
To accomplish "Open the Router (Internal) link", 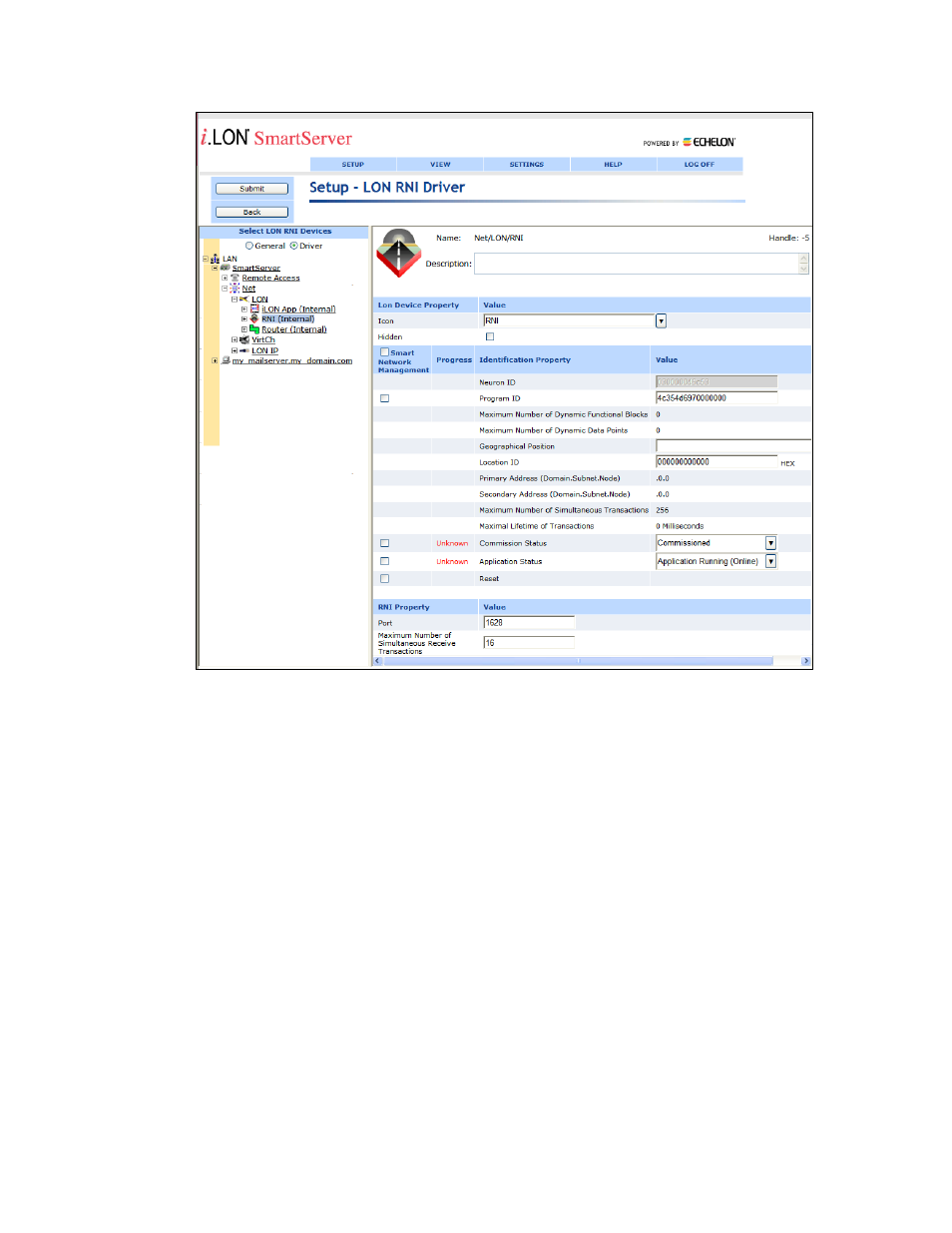I will tap(294, 329).
